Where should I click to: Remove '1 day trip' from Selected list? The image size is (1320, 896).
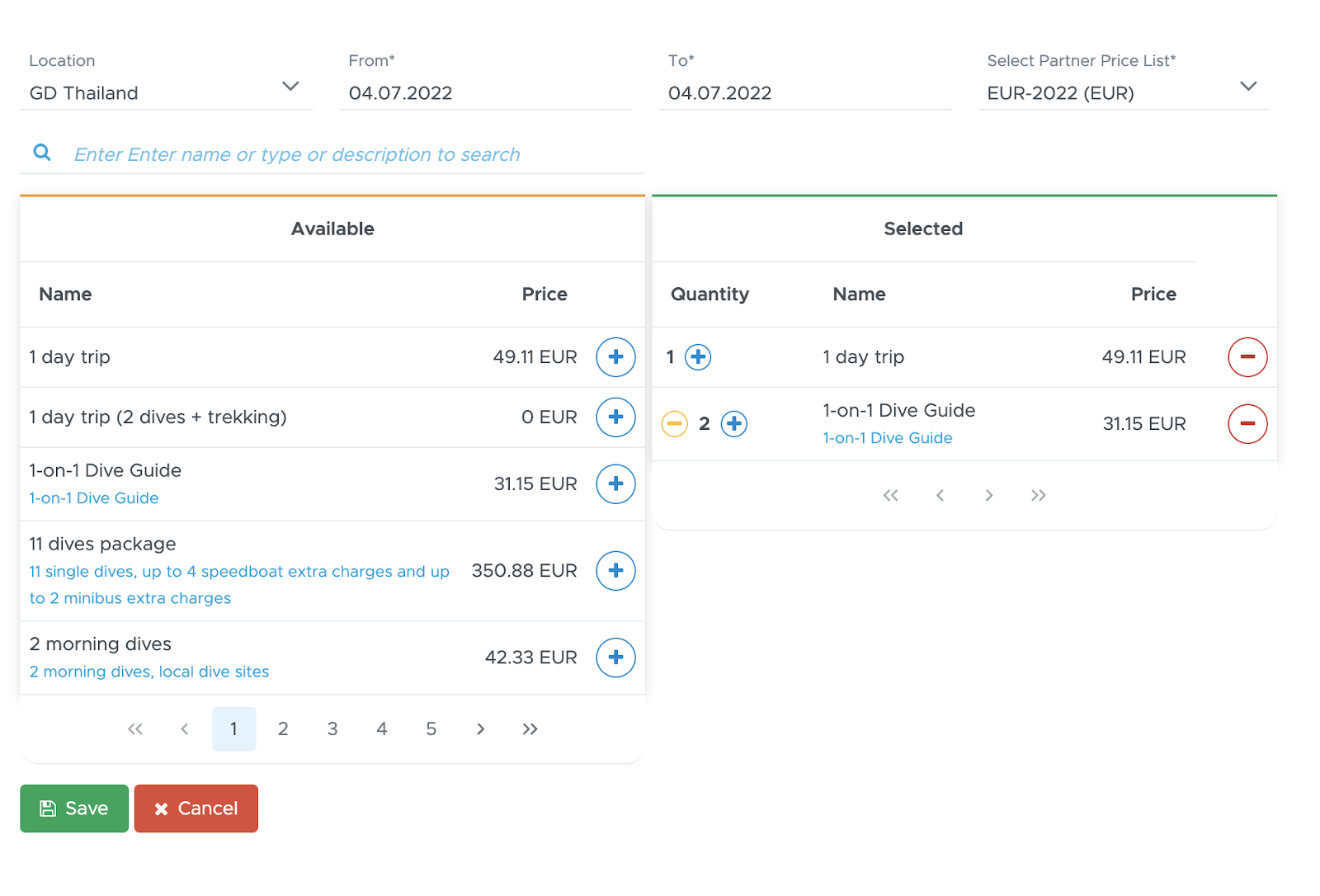1247,357
